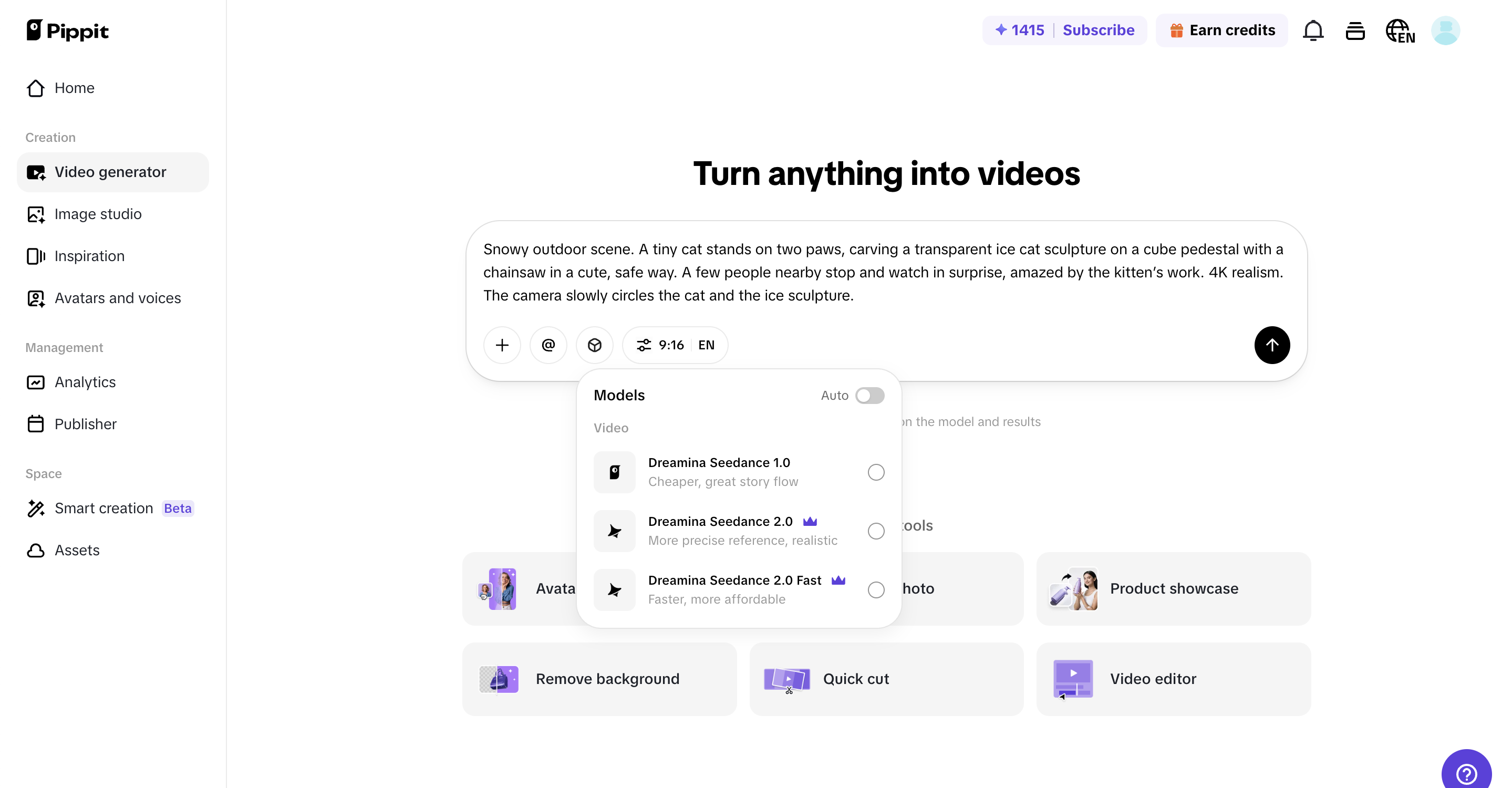The width and height of the screenshot is (1512, 788).
Task: Click Earn credits button
Action: pos(1222,30)
